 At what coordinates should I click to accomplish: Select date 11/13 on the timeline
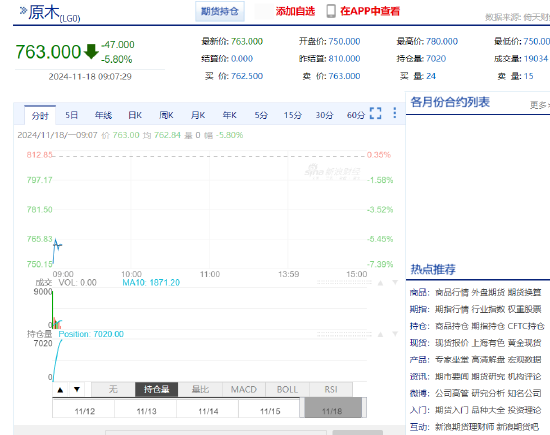pyautogui.click(x=147, y=411)
